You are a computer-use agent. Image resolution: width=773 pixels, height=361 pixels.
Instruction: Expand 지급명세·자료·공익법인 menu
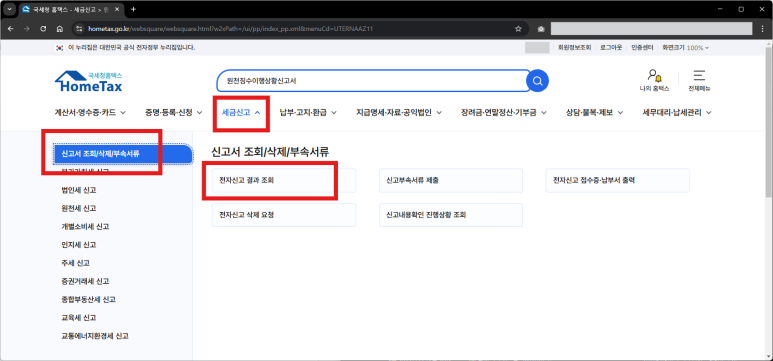tap(399, 112)
